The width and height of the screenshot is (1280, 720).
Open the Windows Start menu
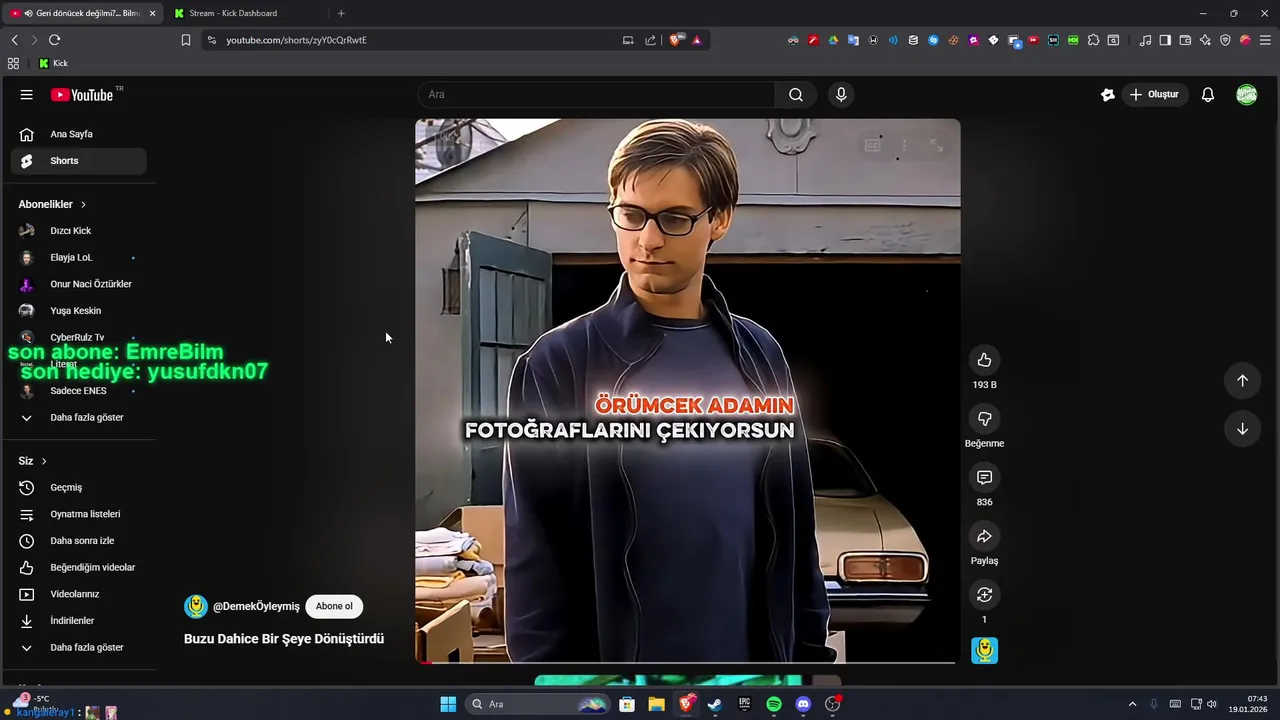(448, 704)
